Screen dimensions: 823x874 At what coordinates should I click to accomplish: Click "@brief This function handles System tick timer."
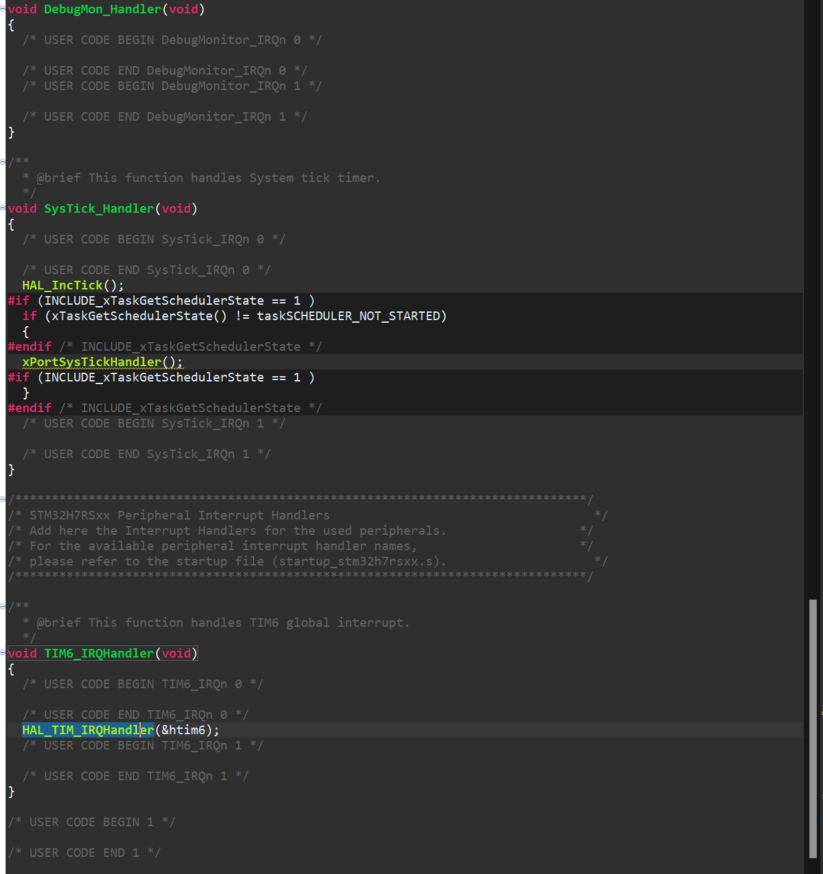point(208,178)
